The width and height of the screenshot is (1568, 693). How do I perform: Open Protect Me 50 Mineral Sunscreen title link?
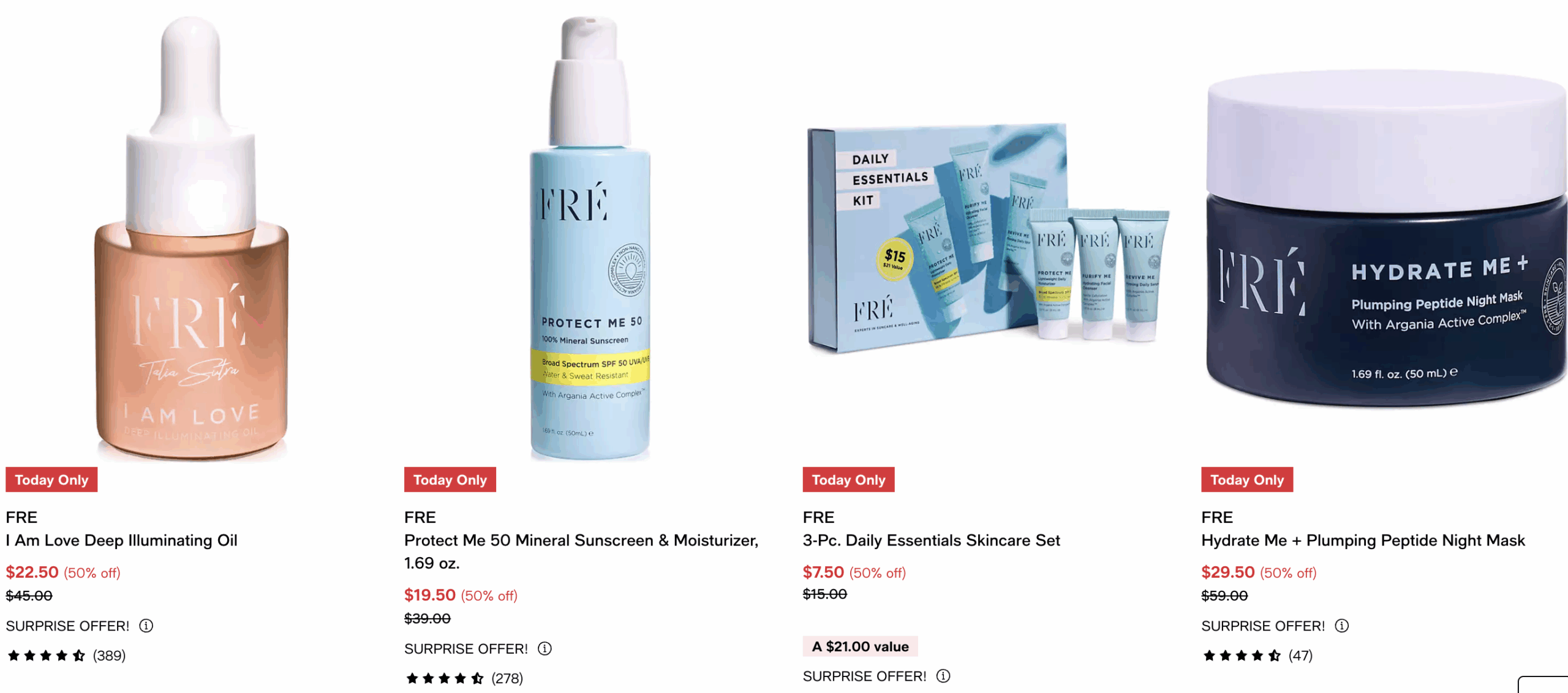click(581, 552)
